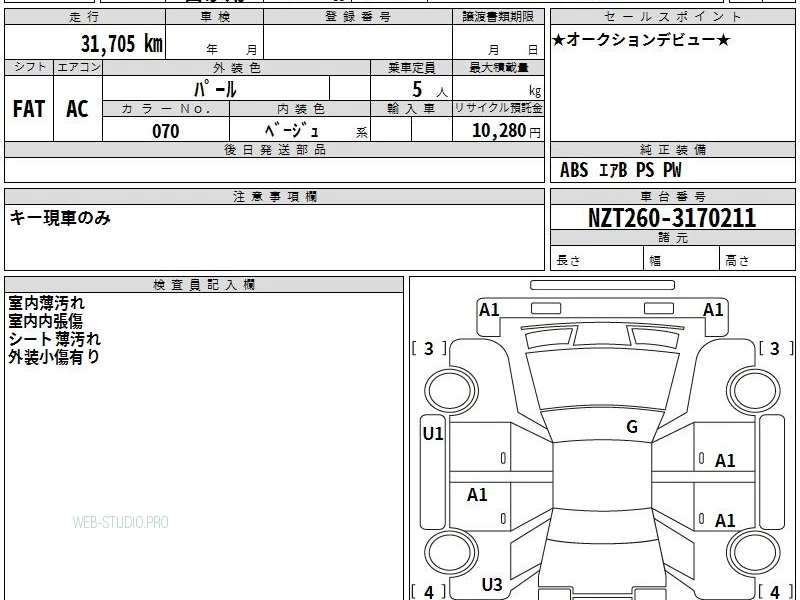This screenshot has width=800, height=600.
Task: Click the inspector note 室内内張傷
Action: click(45, 321)
